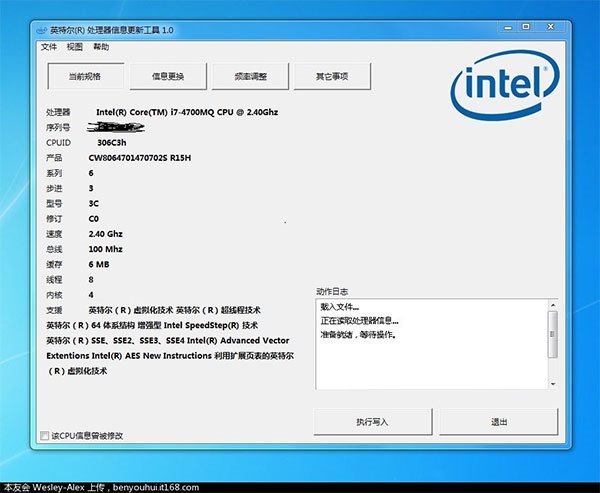Switch to the 当前规格 tab
The image size is (600, 493).
click(85, 76)
